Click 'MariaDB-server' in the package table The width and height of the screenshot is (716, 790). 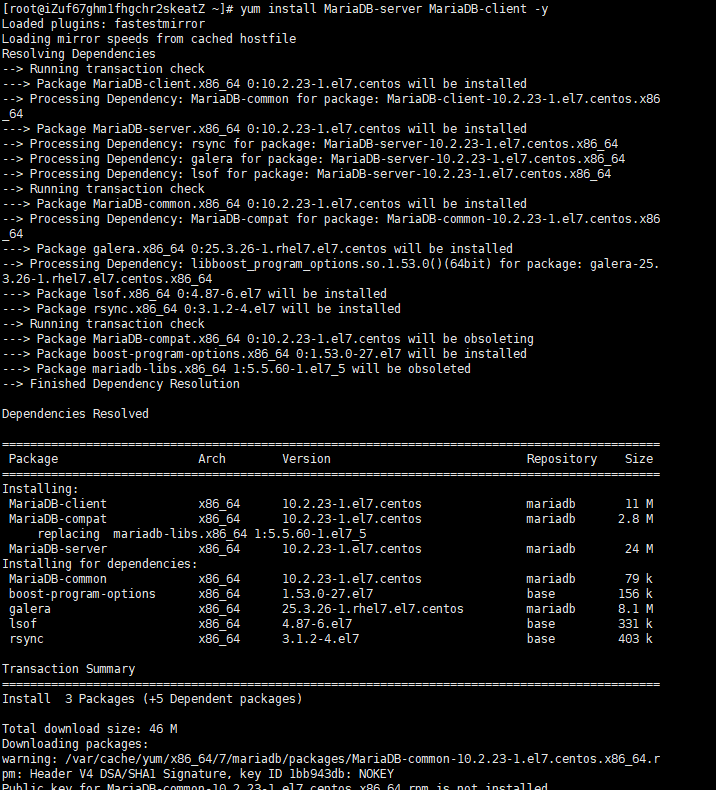[x=57, y=549]
